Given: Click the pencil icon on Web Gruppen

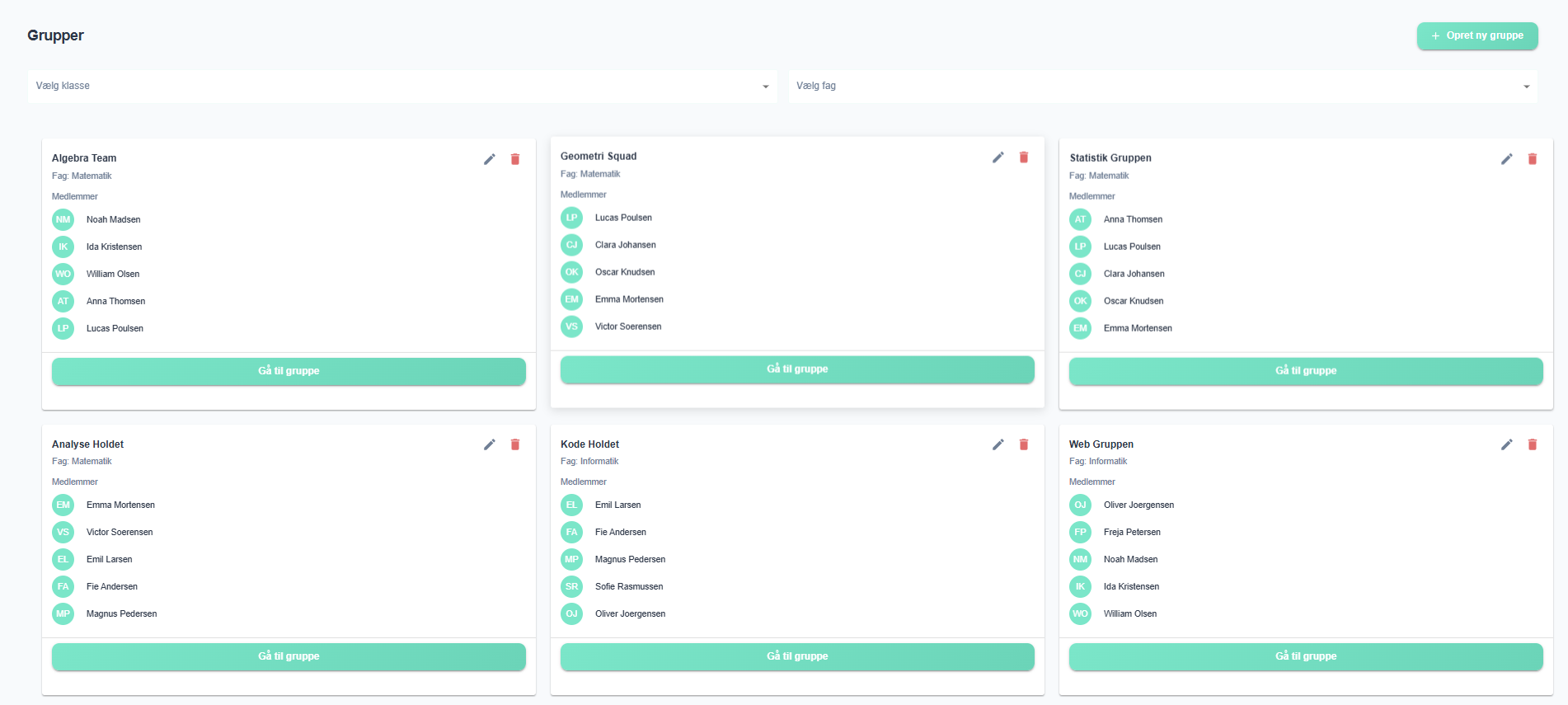Looking at the screenshot, I should pos(1507,444).
